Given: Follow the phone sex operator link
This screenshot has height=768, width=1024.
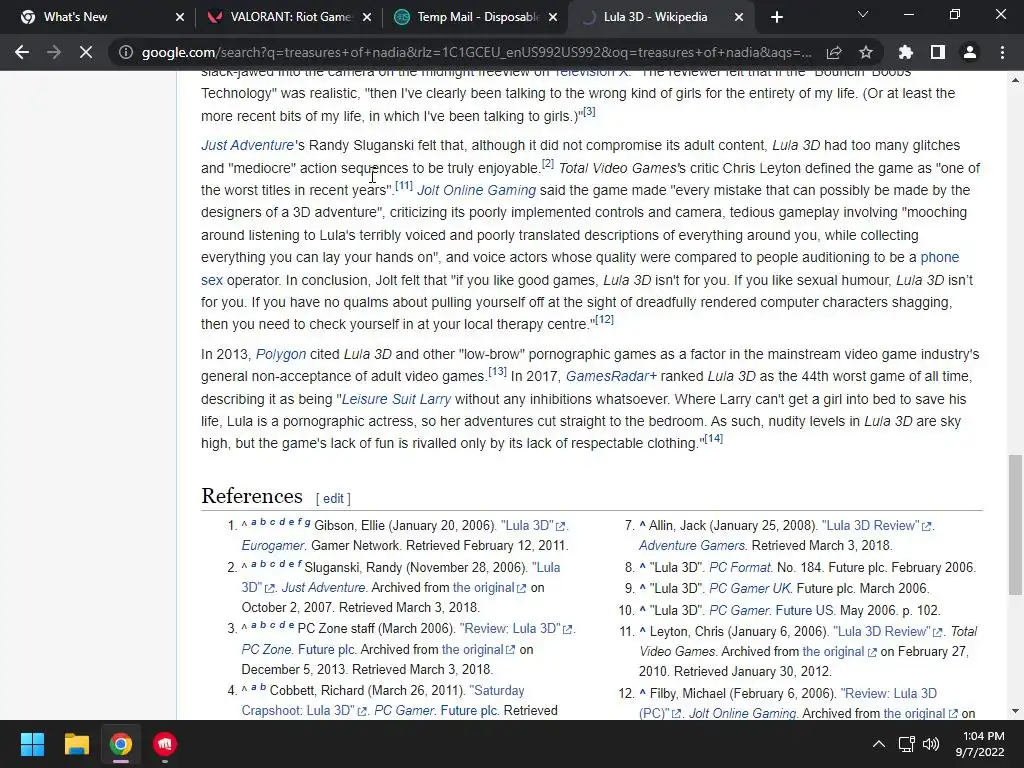Looking at the screenshot, I should [x=940, y=257].
